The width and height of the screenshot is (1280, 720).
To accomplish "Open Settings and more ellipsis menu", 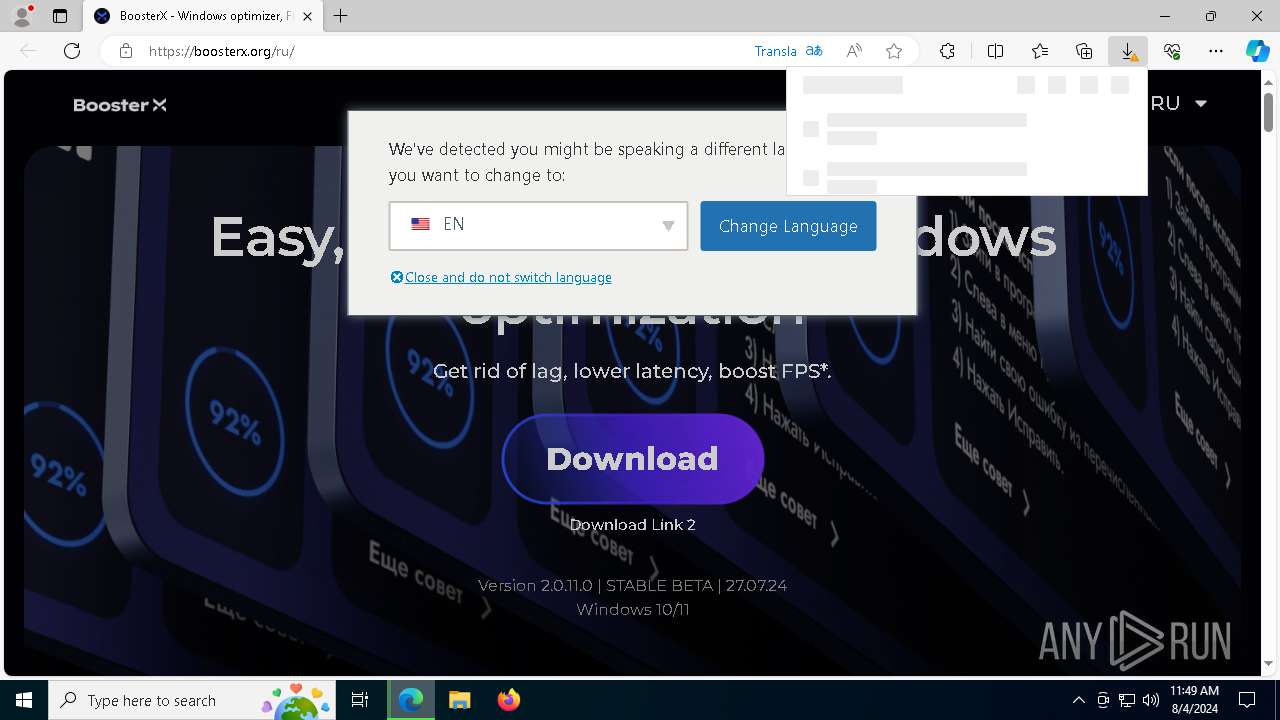I will click(1216, 51).
